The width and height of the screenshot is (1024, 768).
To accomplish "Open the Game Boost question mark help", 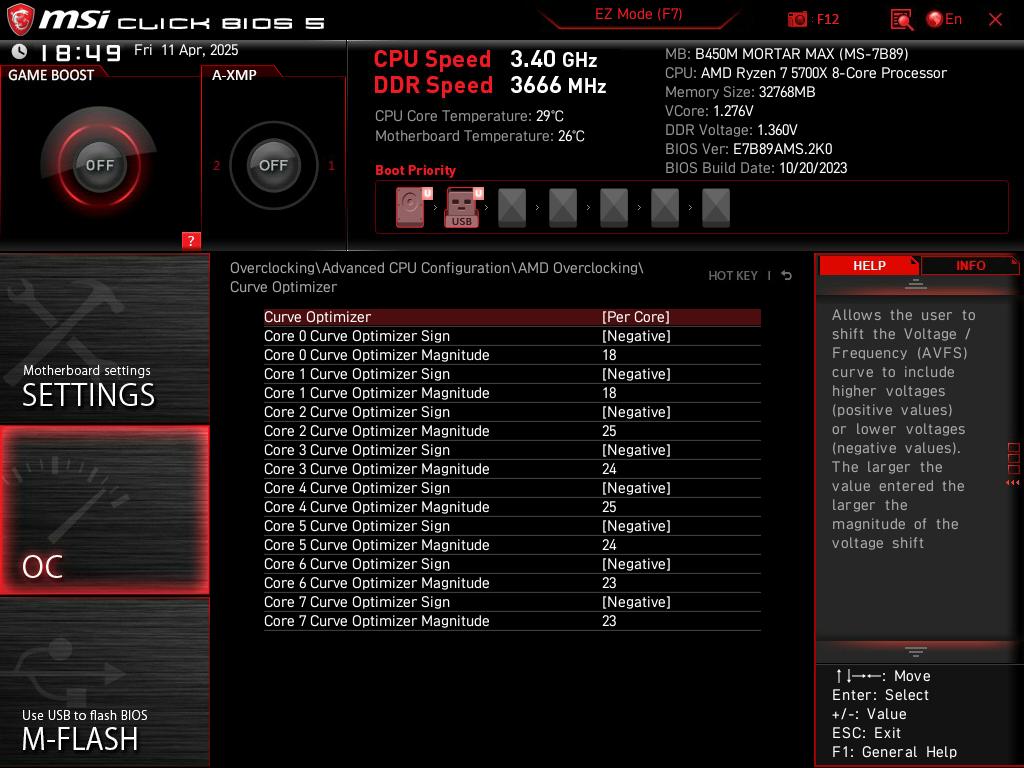I will [x=191, y=240].
